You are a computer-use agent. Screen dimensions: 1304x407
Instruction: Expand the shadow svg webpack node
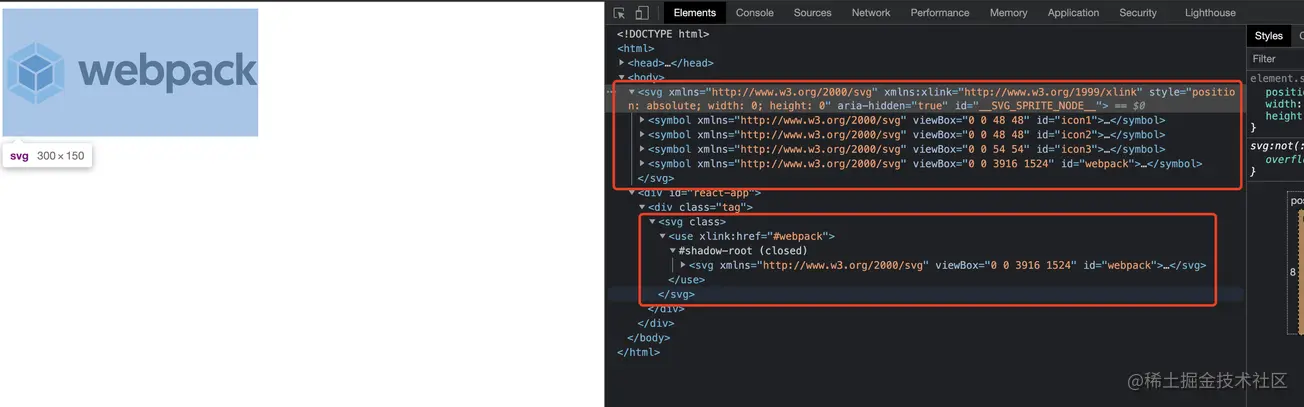tap(684, 265)
